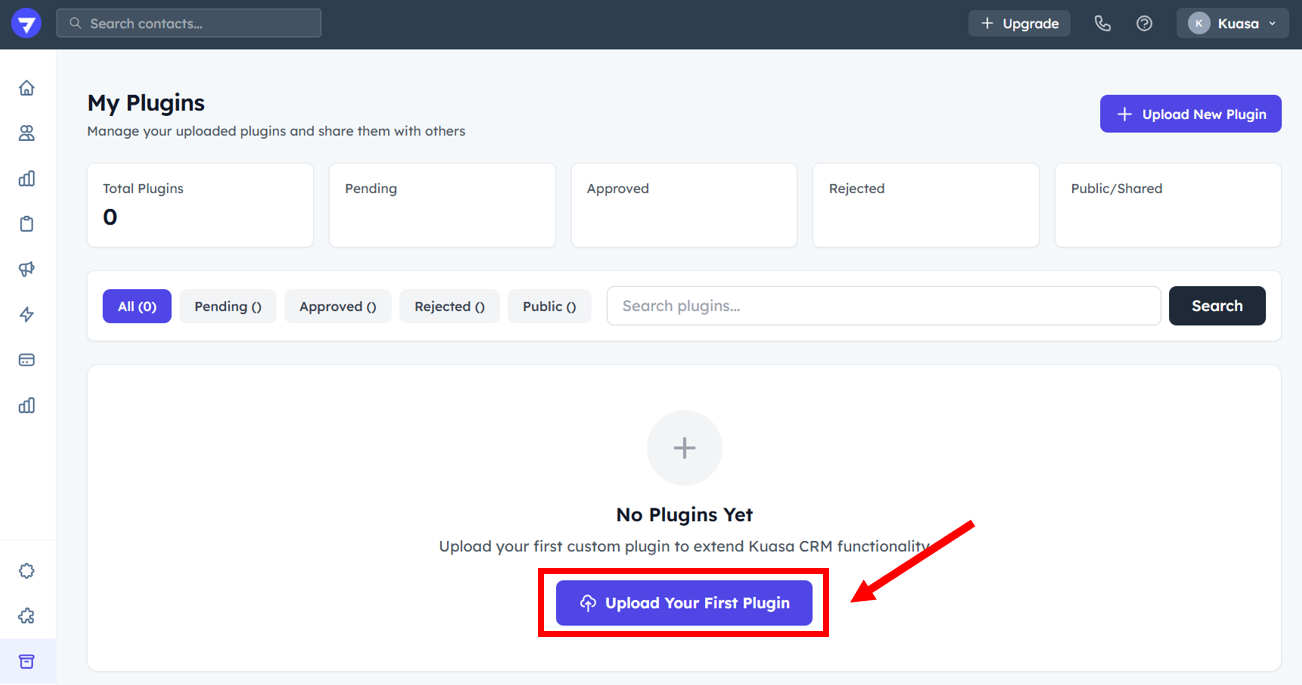Click the highlighted archive box sidebar icon
The width and height of the screenshot is (1302, 685).
(27, 662)
